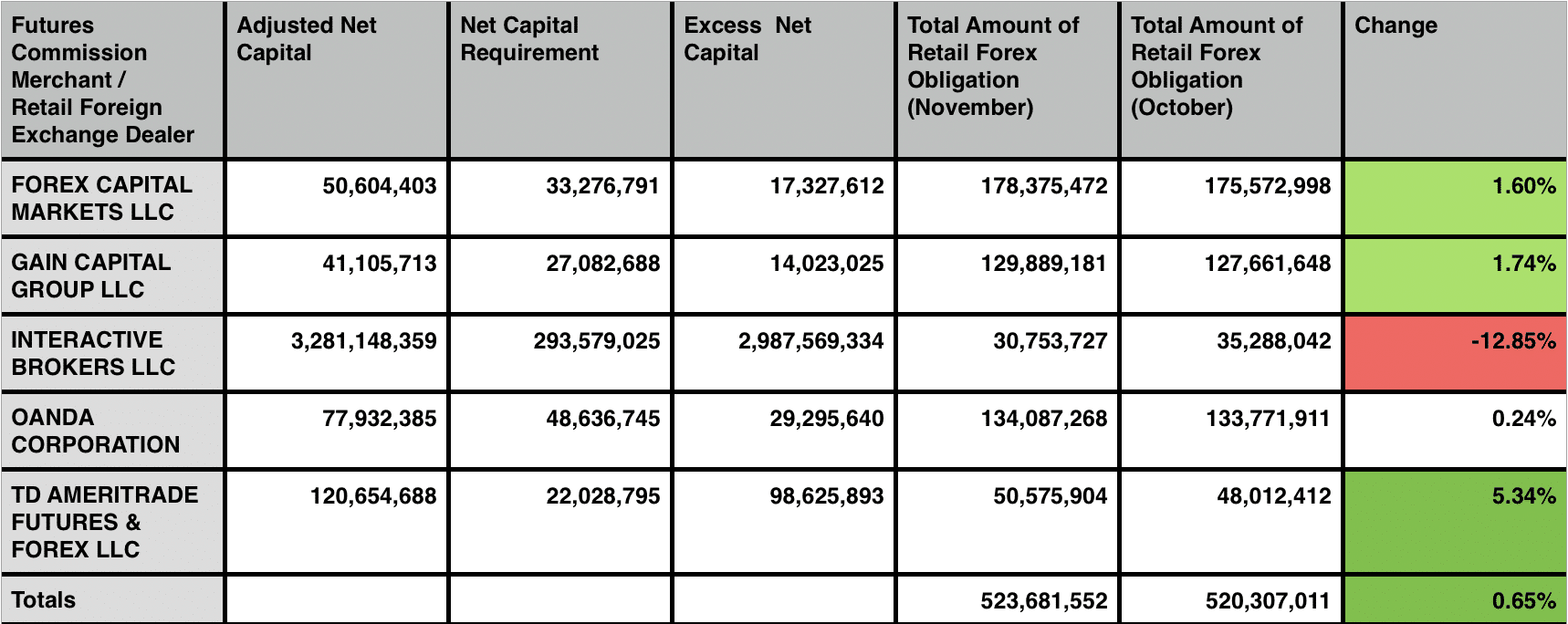Click the 3,281,148,359 adjusted net capital value
1568x624 pixels.
point(363,341)
